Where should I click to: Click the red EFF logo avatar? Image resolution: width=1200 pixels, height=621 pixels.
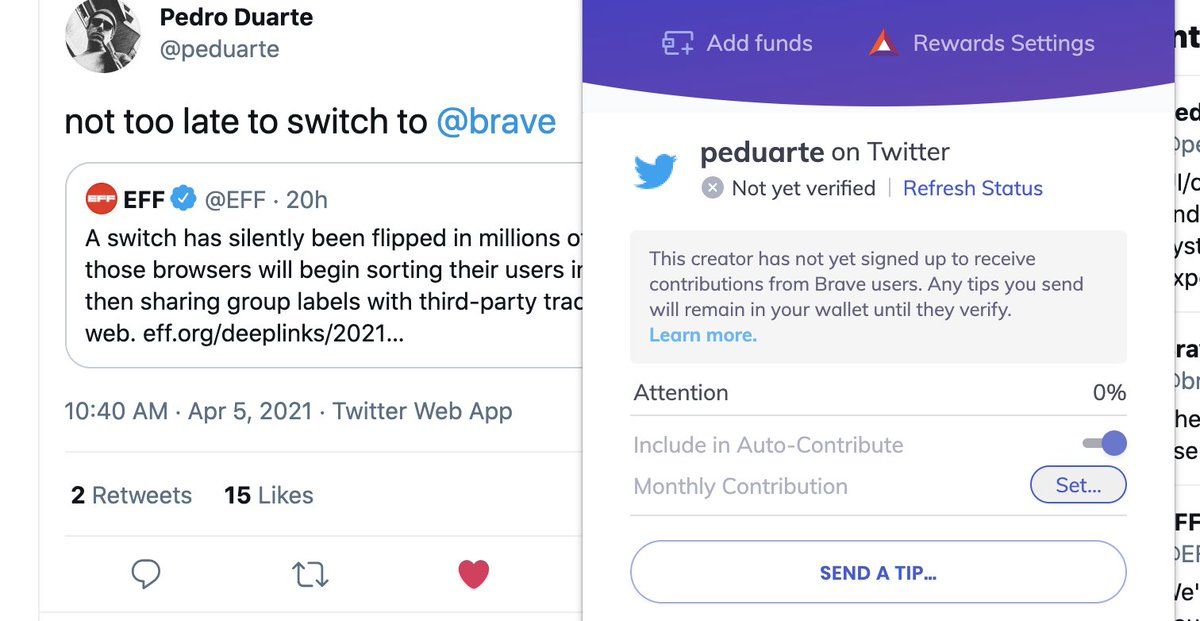point(101,199)
